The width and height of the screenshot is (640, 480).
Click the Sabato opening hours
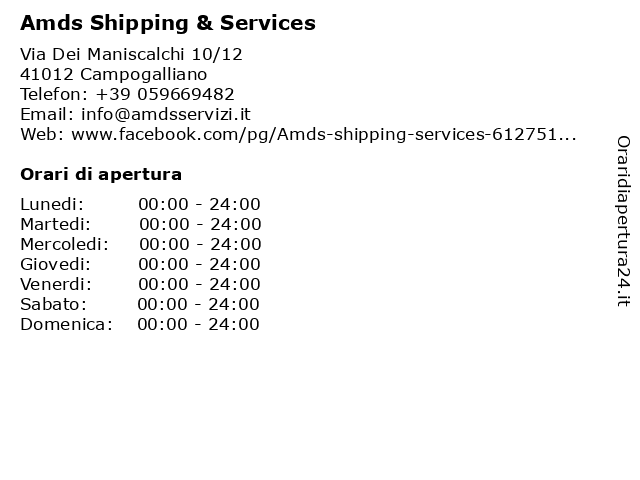coord(198,304)
